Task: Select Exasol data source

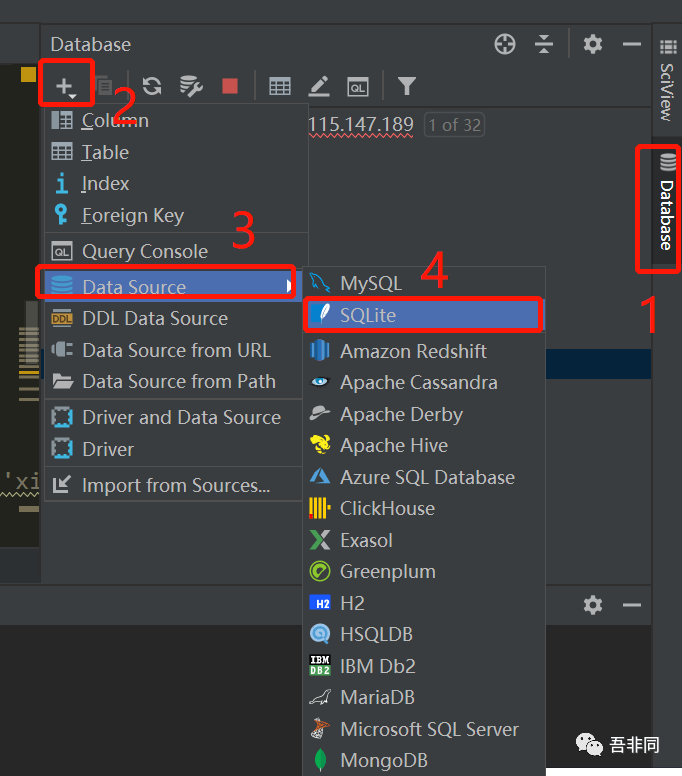Action: (424, 540)
